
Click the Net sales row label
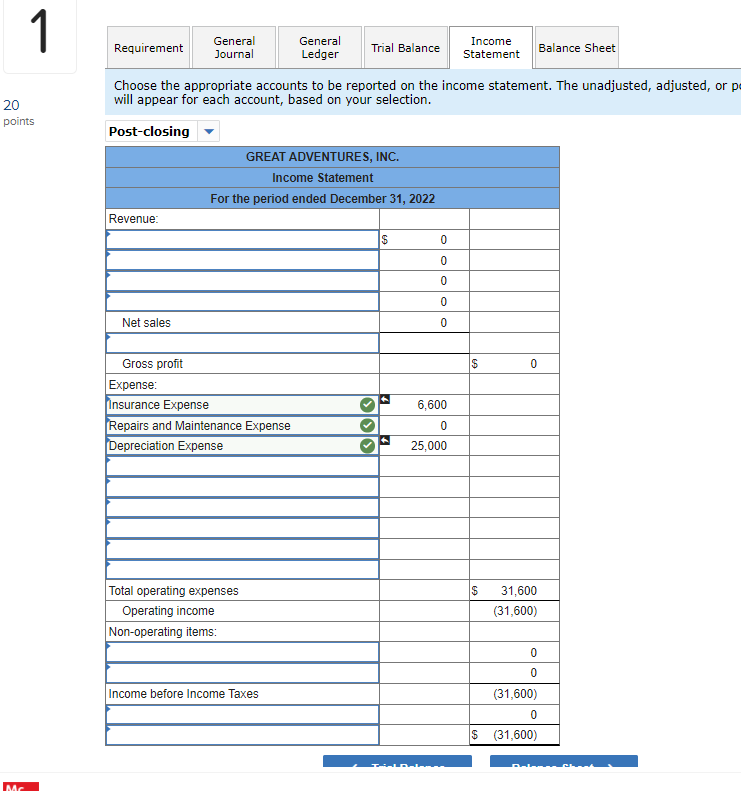[146, 323]
